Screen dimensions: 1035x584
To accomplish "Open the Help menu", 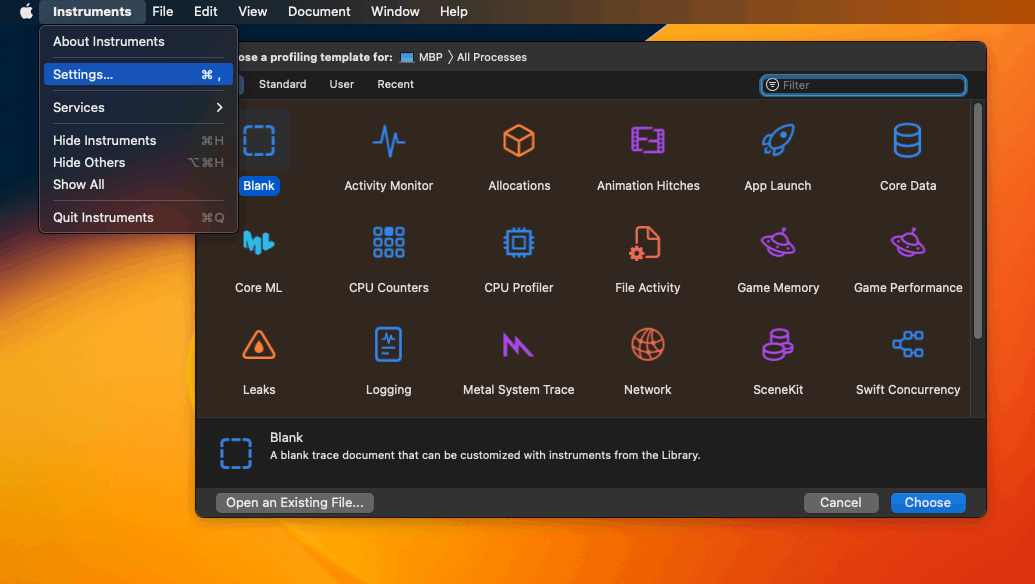I will coord(453,11).
